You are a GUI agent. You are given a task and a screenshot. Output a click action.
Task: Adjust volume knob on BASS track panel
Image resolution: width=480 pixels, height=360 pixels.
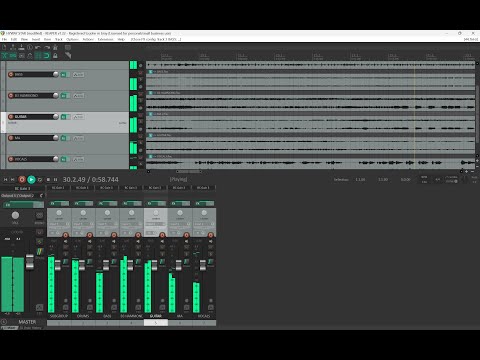56,74
